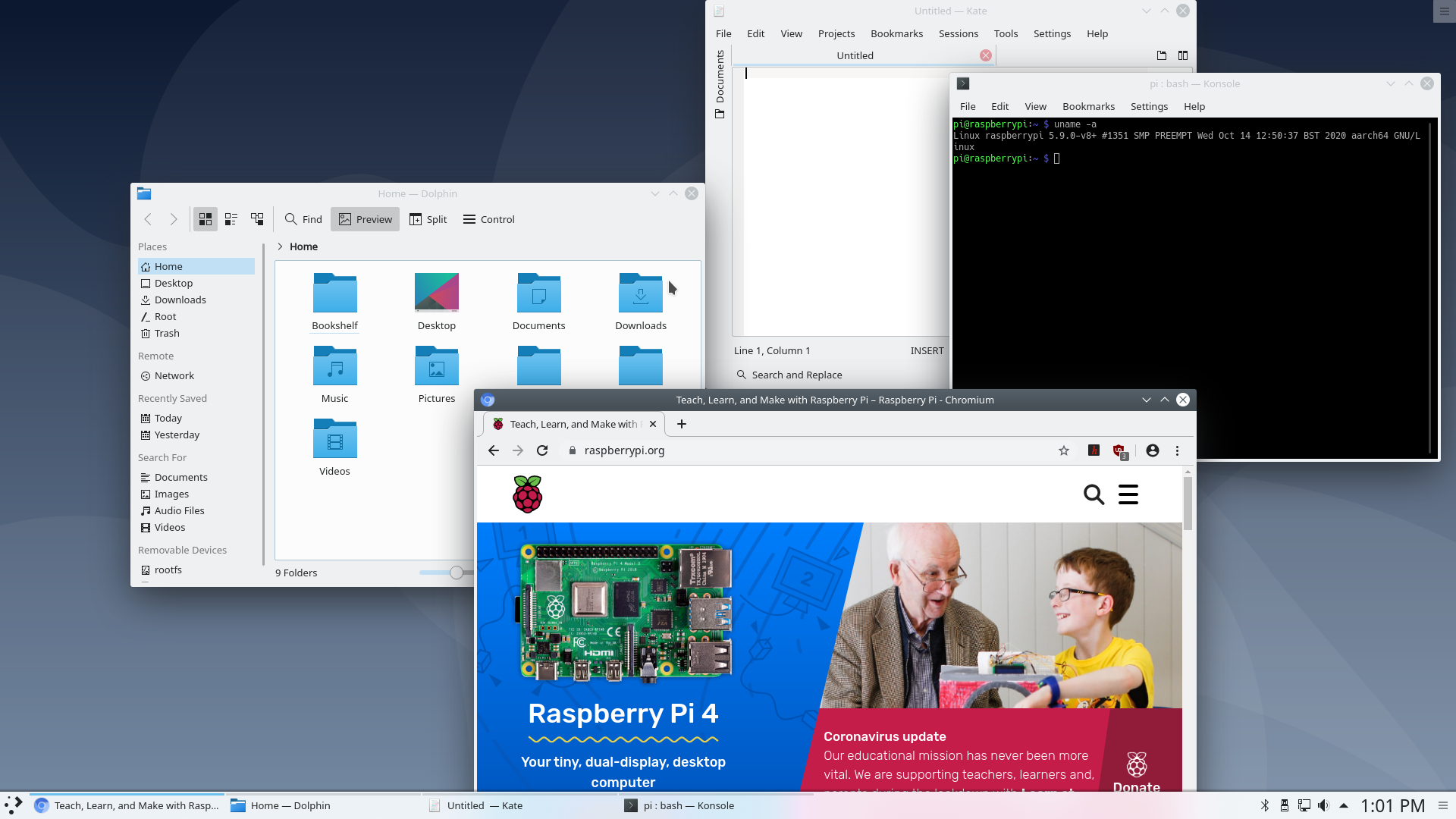The width and height of the screenshot is (1456, 819).
Task: Switch Dolphin to icons view mode
Action: tap(205, 219)
